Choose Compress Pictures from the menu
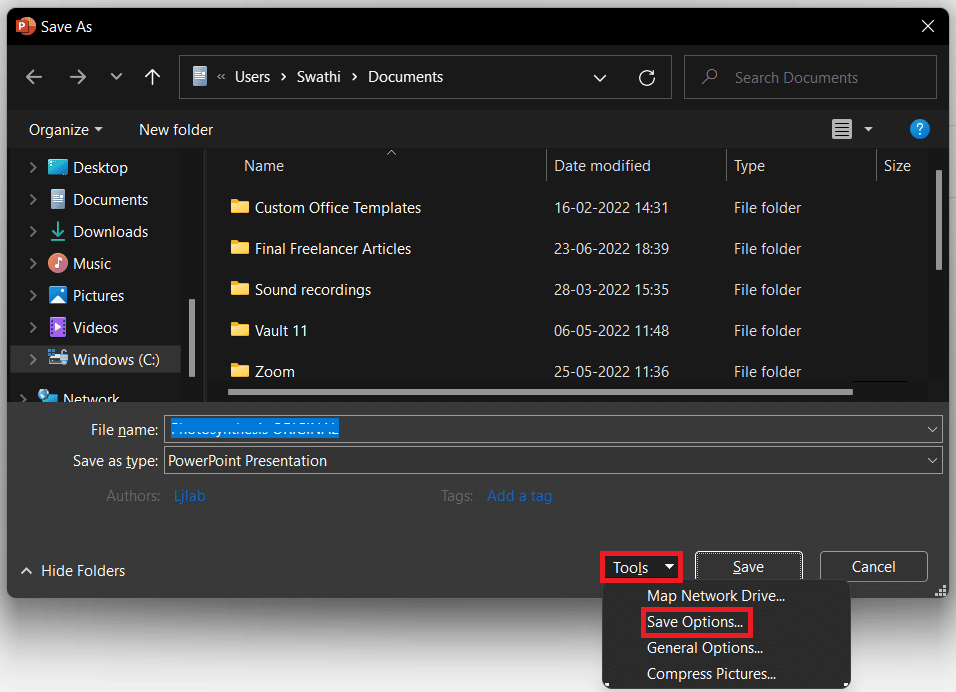 (711, 673)
